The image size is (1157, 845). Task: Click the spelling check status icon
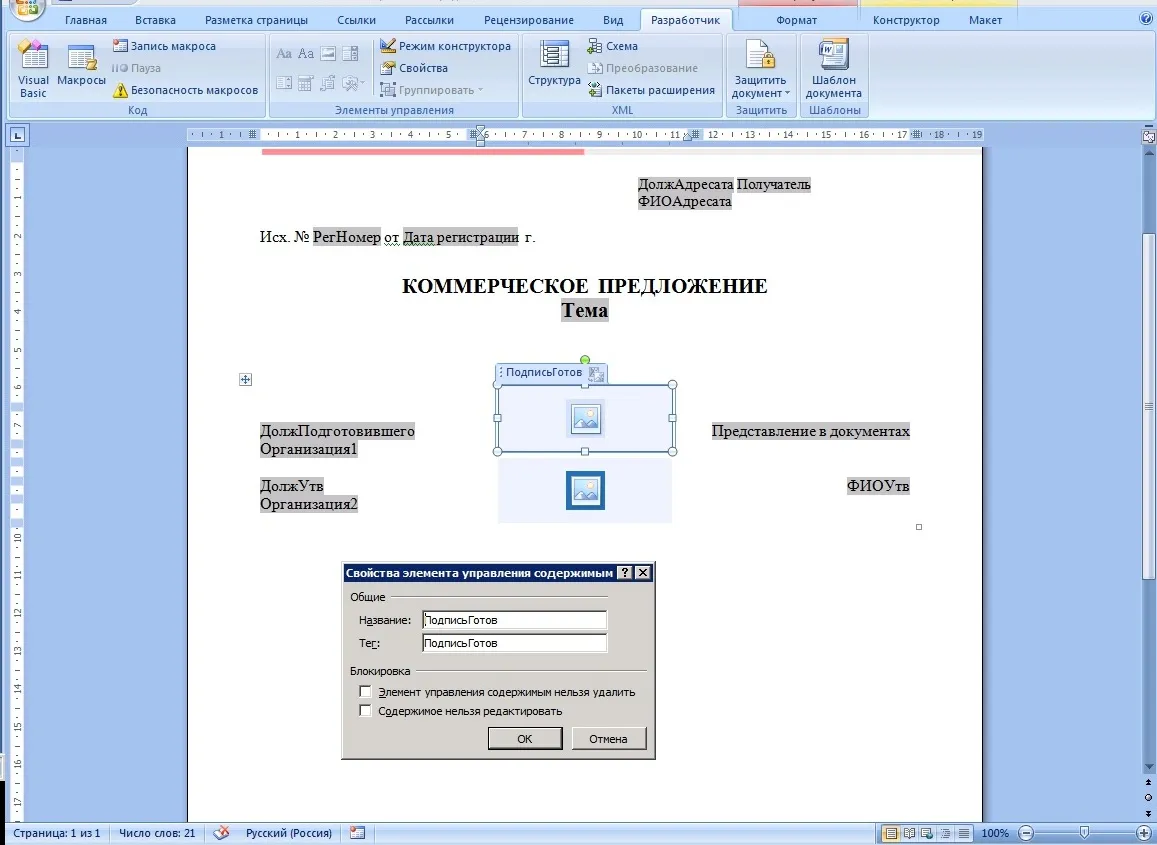click(x=221, y=833)
